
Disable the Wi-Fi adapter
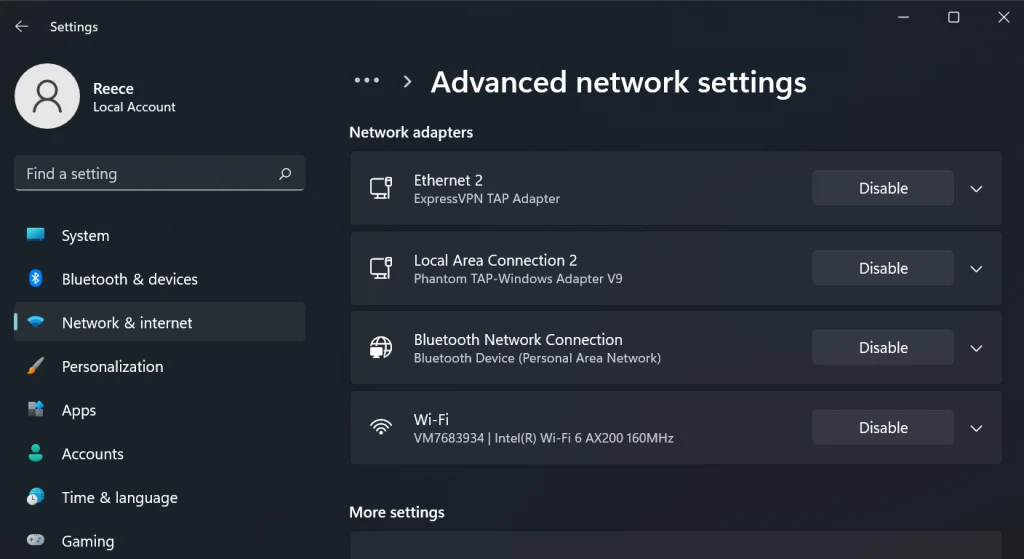[883, 428]
